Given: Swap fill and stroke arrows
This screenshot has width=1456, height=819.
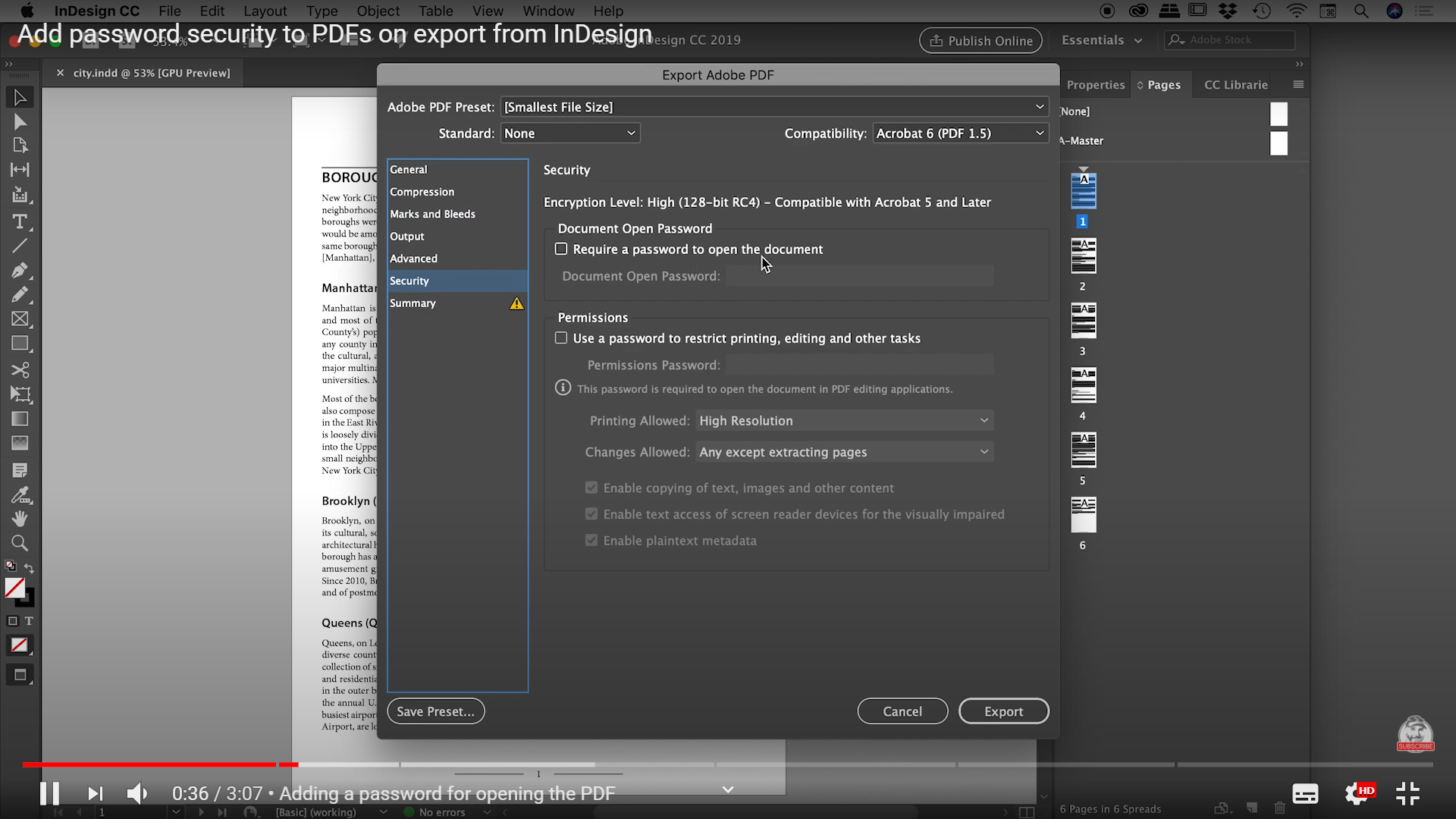Looking at the screenshot, I should pos(29,567).
